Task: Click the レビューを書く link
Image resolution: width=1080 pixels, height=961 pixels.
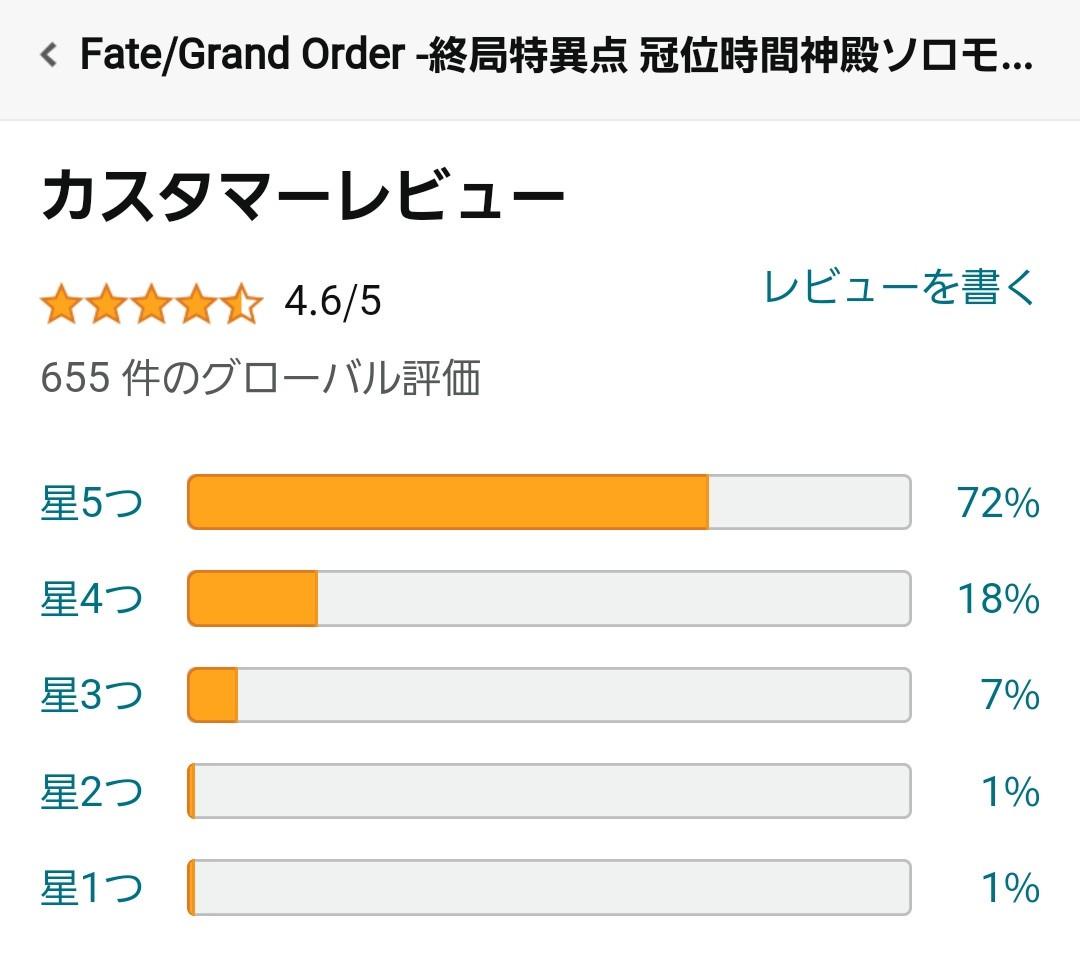Action: (900, 287)
